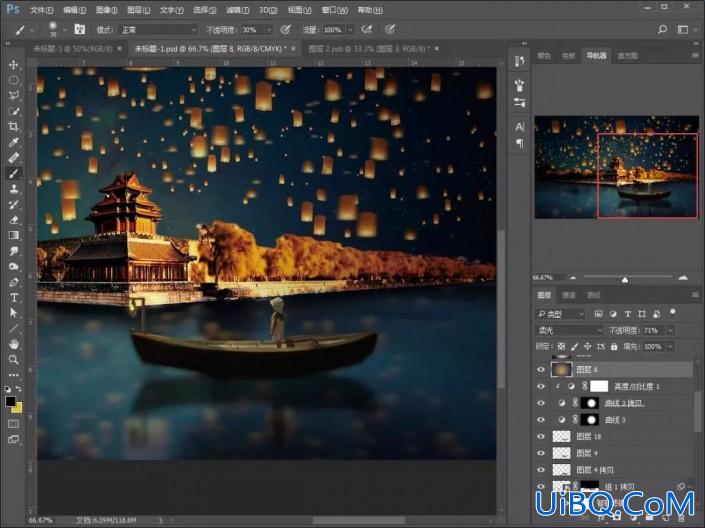Hide the 曲线 3 拷贝 layer
The image size is (705, 528).
[x=540, y=403]
